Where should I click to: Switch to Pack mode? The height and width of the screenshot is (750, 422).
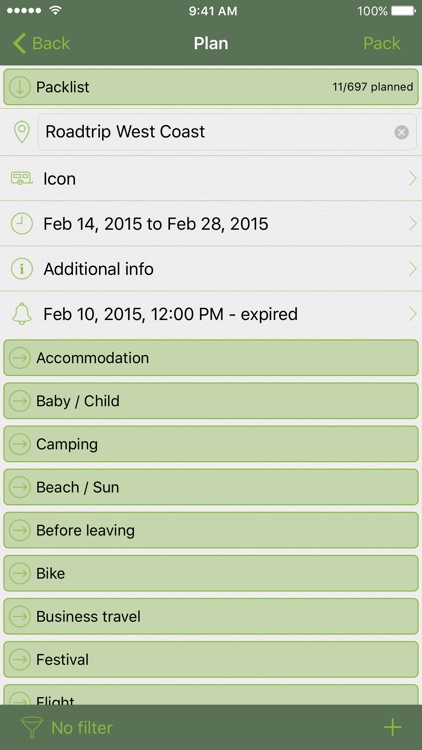click(x=381, y=43)
